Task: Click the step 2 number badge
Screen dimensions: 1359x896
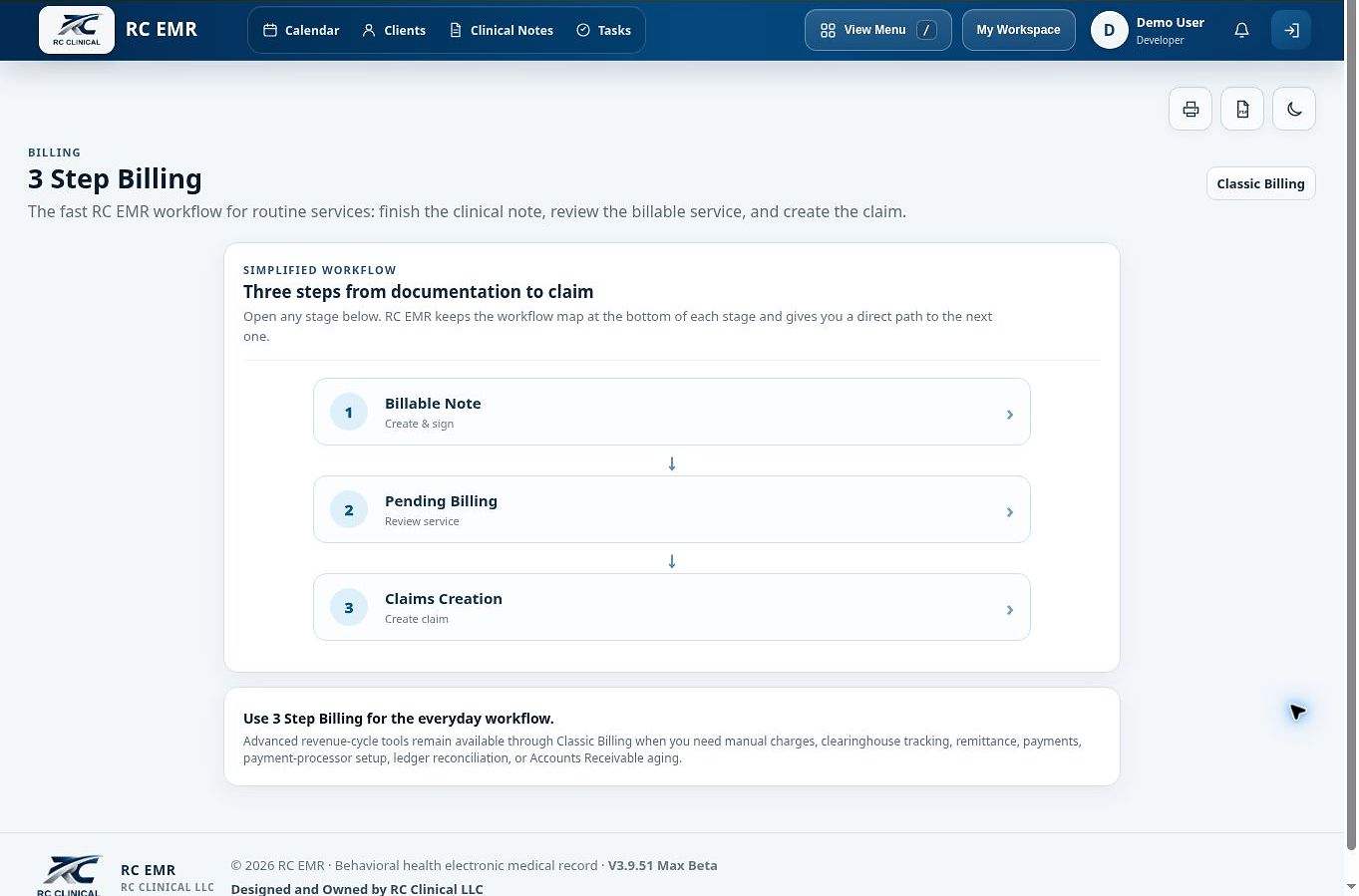Action: 349,509
